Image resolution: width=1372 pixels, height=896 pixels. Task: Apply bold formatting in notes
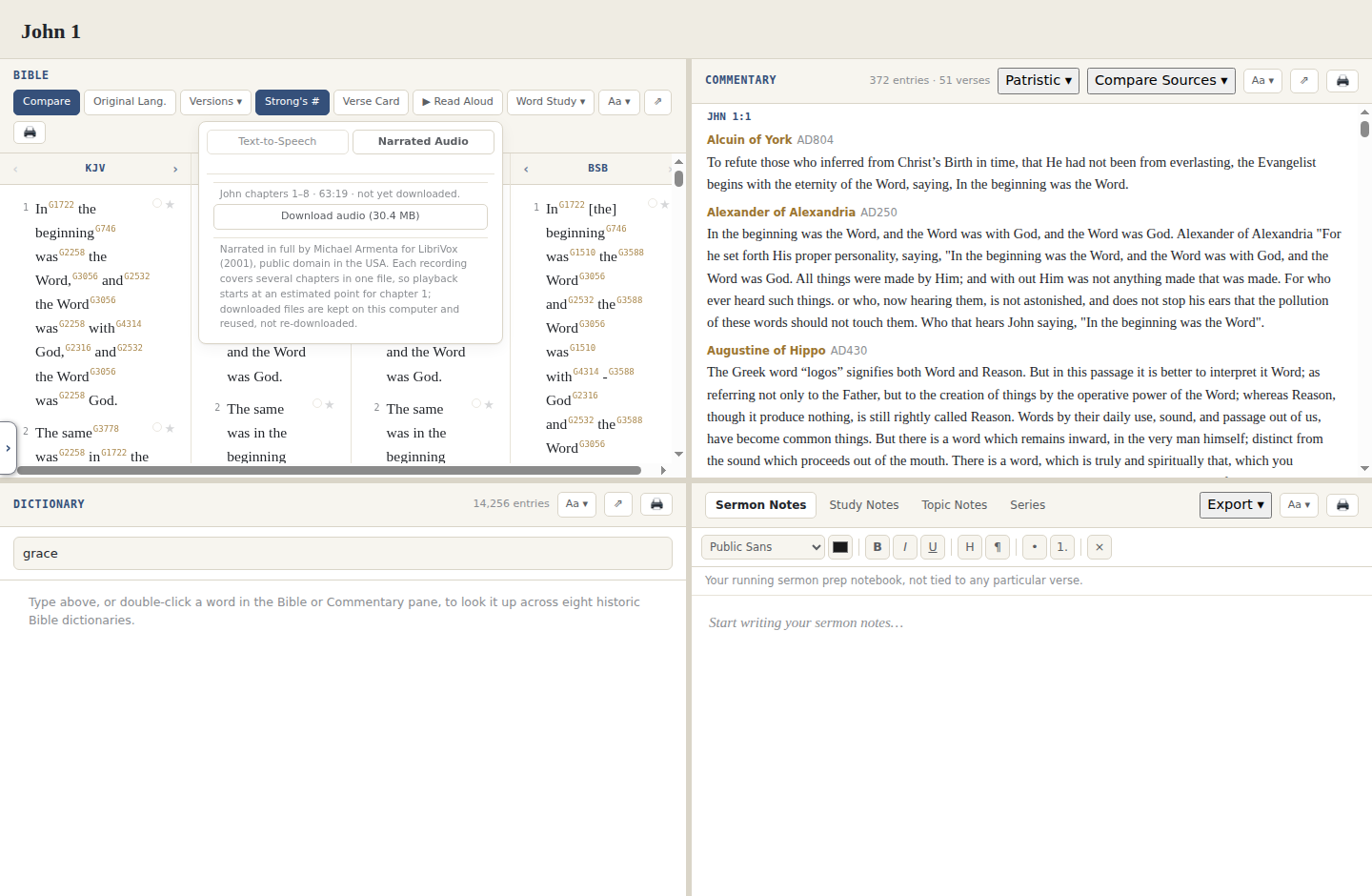[x=878, y=547]
